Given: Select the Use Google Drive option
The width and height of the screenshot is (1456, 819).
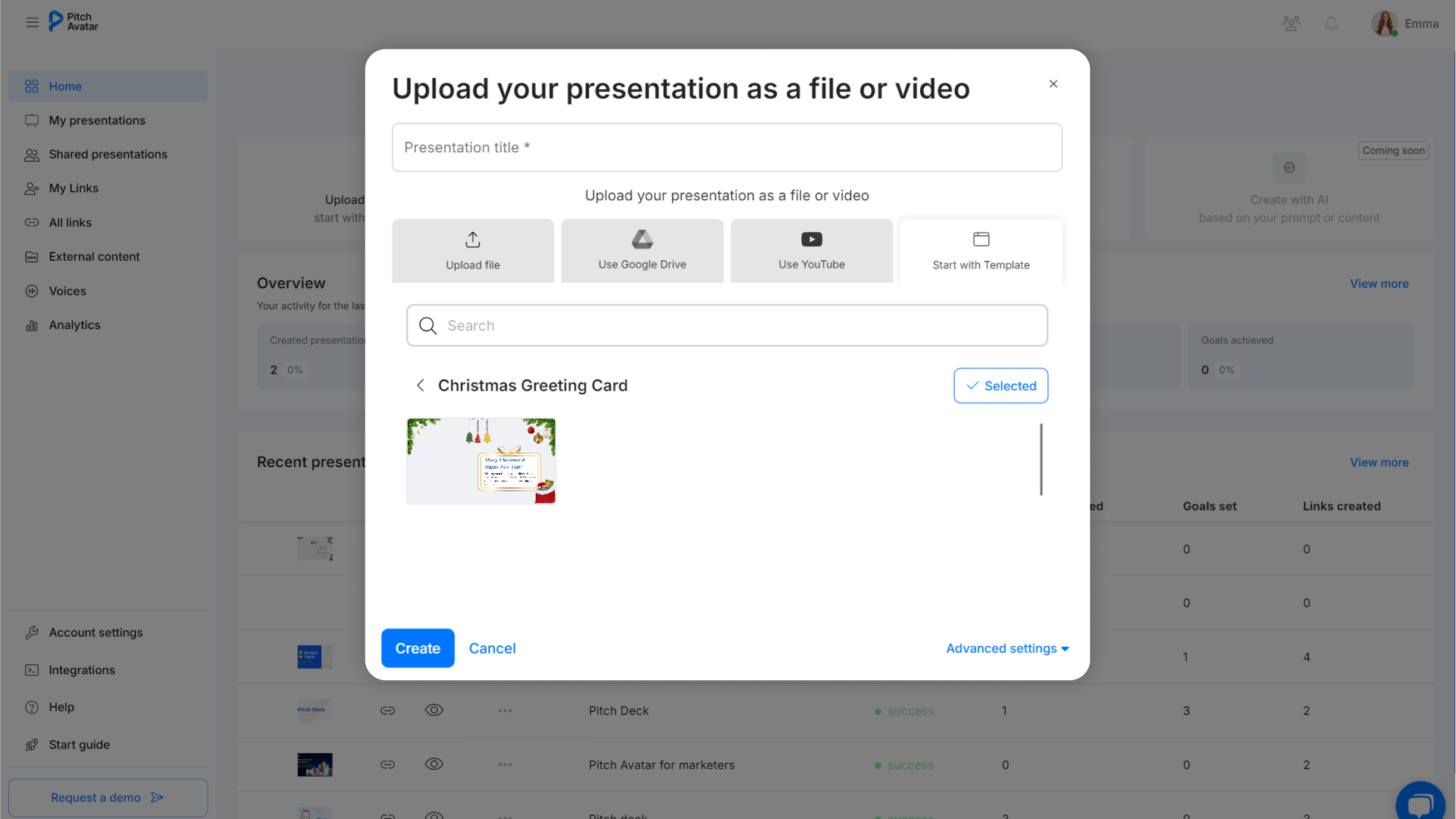Looking at the screenshot, I should 642,250.
